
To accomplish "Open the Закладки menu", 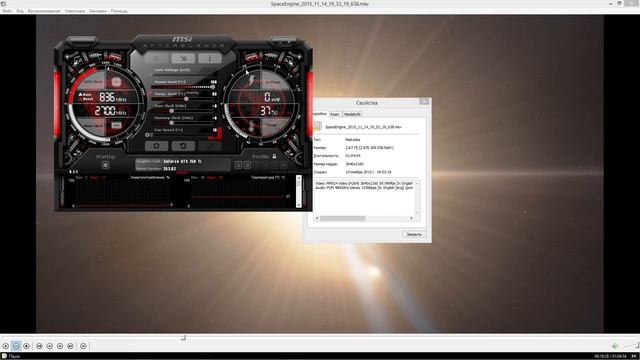I will (x=98, y=11).
